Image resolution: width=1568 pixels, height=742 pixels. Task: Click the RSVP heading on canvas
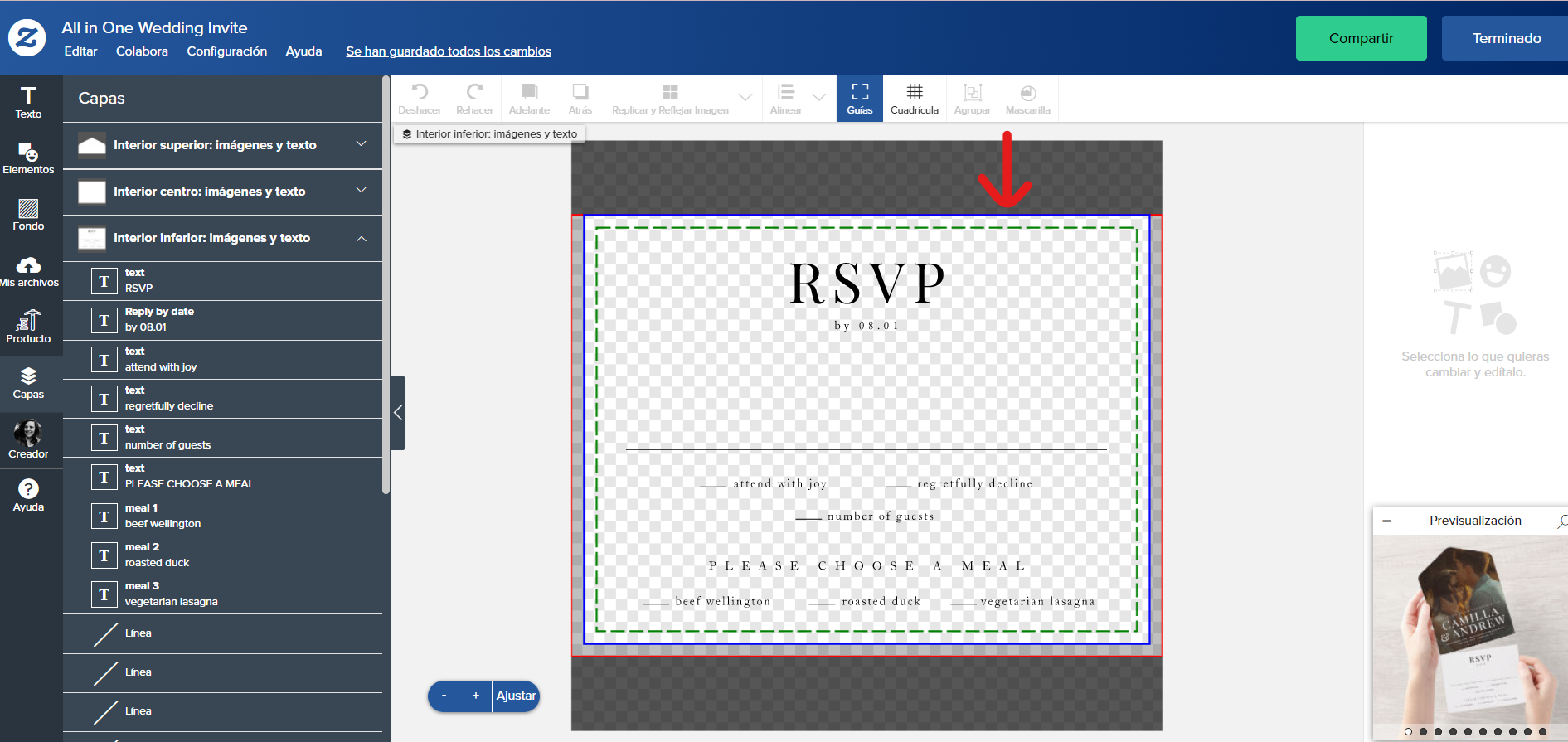pyautogui.click(x=867, y=284)
